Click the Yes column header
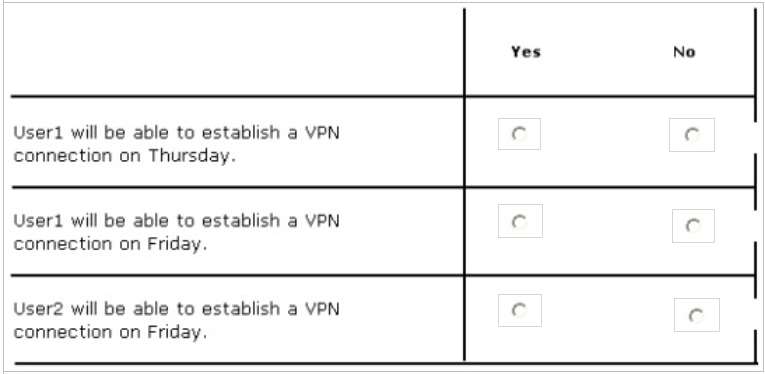The image size is (765, 374). 525,52
